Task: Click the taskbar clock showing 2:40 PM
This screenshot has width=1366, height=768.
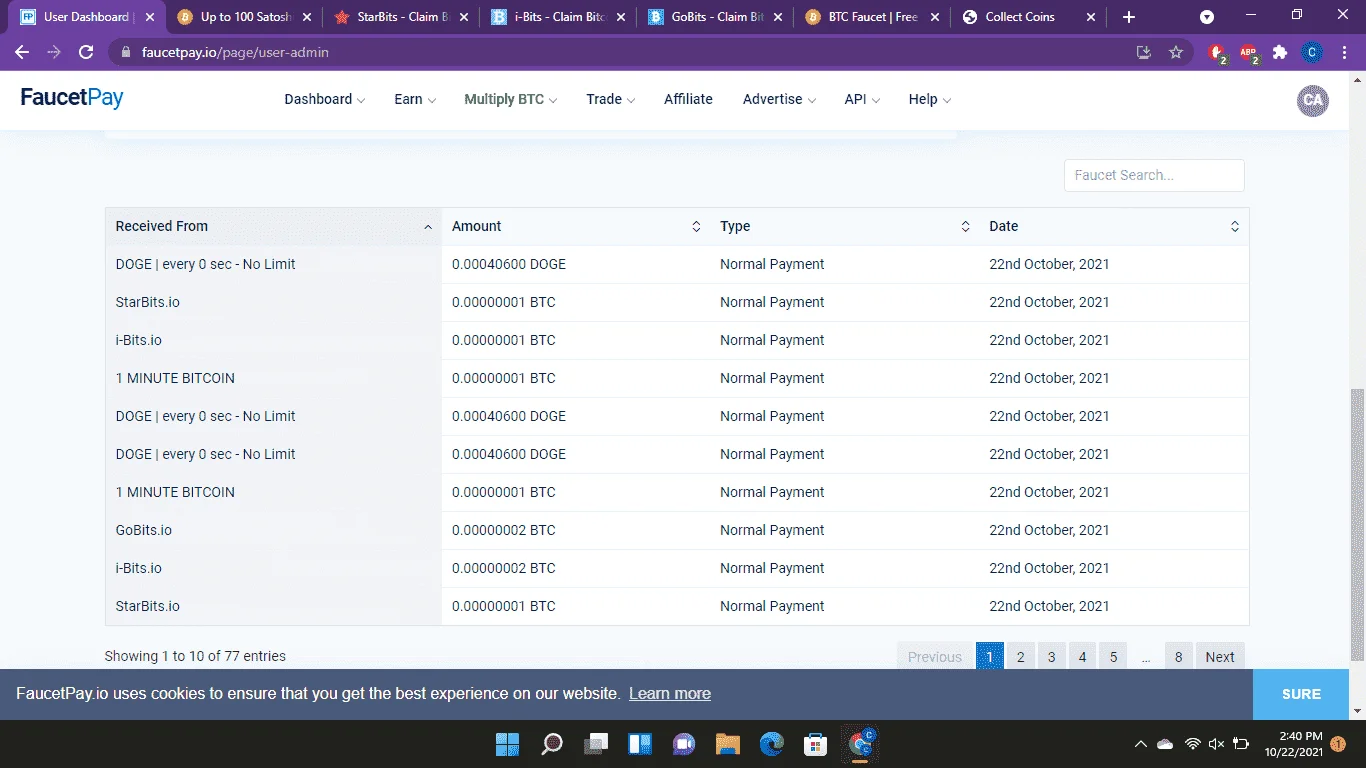Action: 1293,743
